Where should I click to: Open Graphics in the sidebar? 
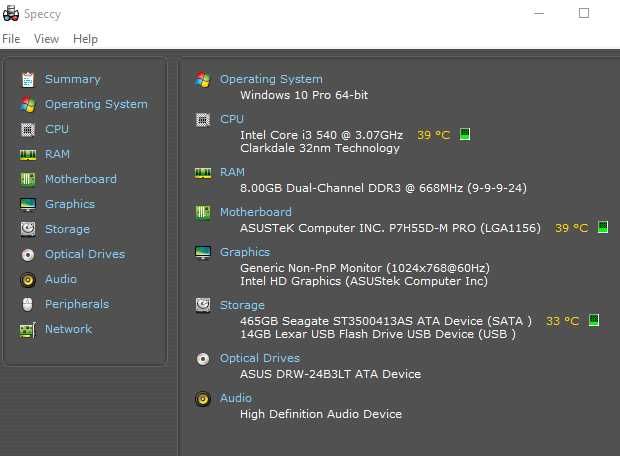click(70, 204)
